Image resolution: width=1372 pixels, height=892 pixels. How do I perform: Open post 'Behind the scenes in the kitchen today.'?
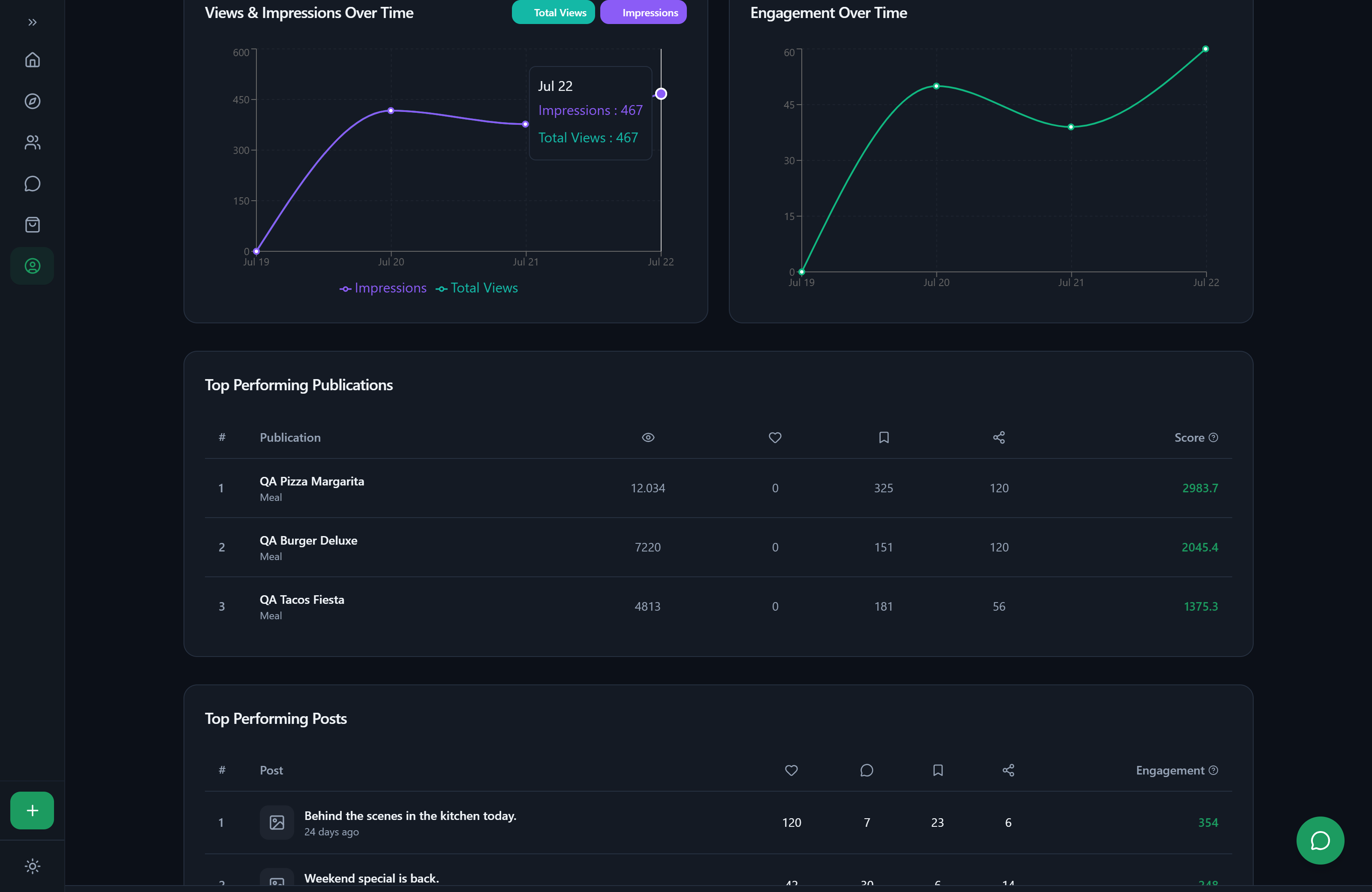point(410,816)
